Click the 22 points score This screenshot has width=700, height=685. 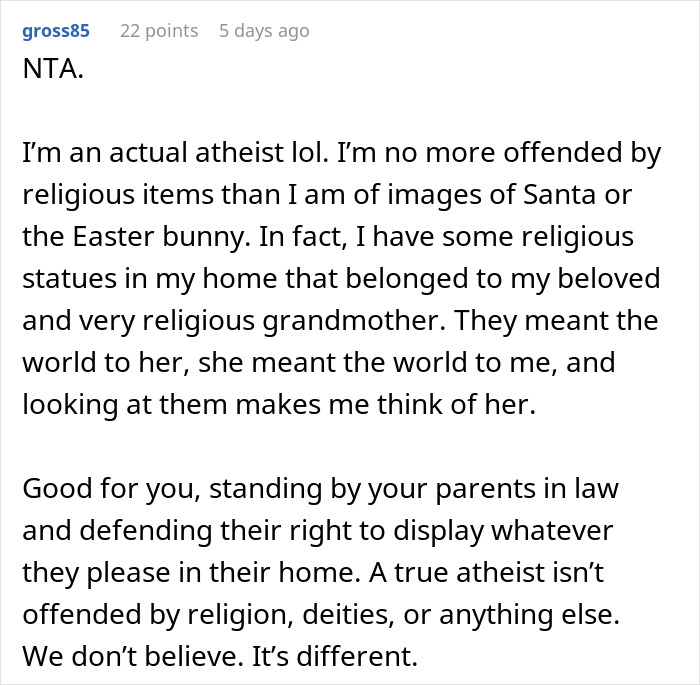click(x=159, y=31)
